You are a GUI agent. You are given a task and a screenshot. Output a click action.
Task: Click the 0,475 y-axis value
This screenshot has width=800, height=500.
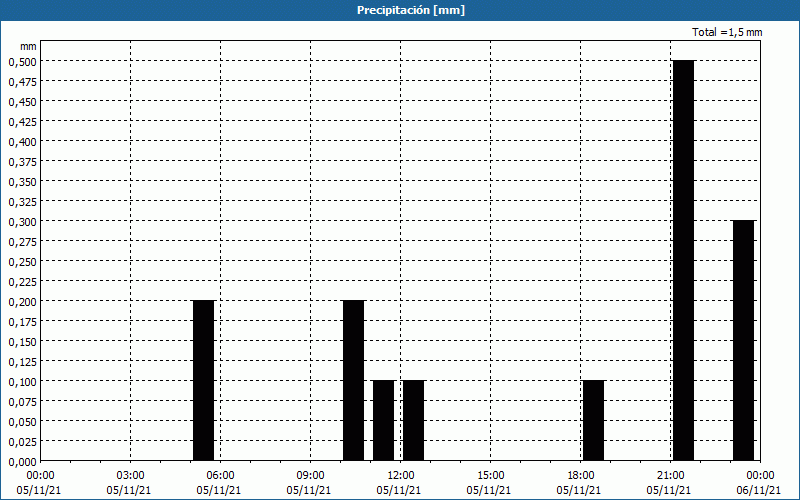(x=22, y=82)
